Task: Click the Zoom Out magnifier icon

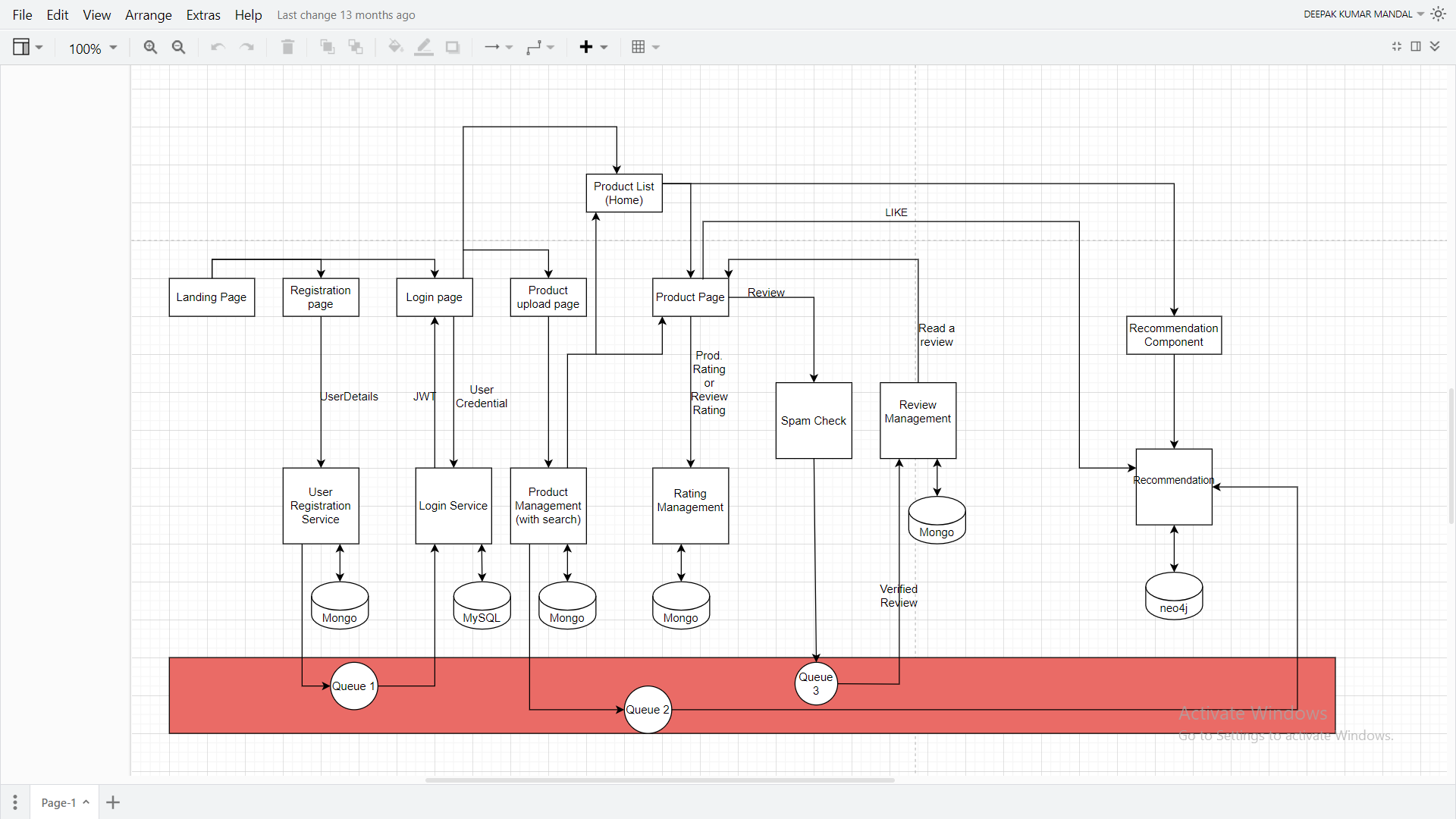Action: [x=179, y=47]
